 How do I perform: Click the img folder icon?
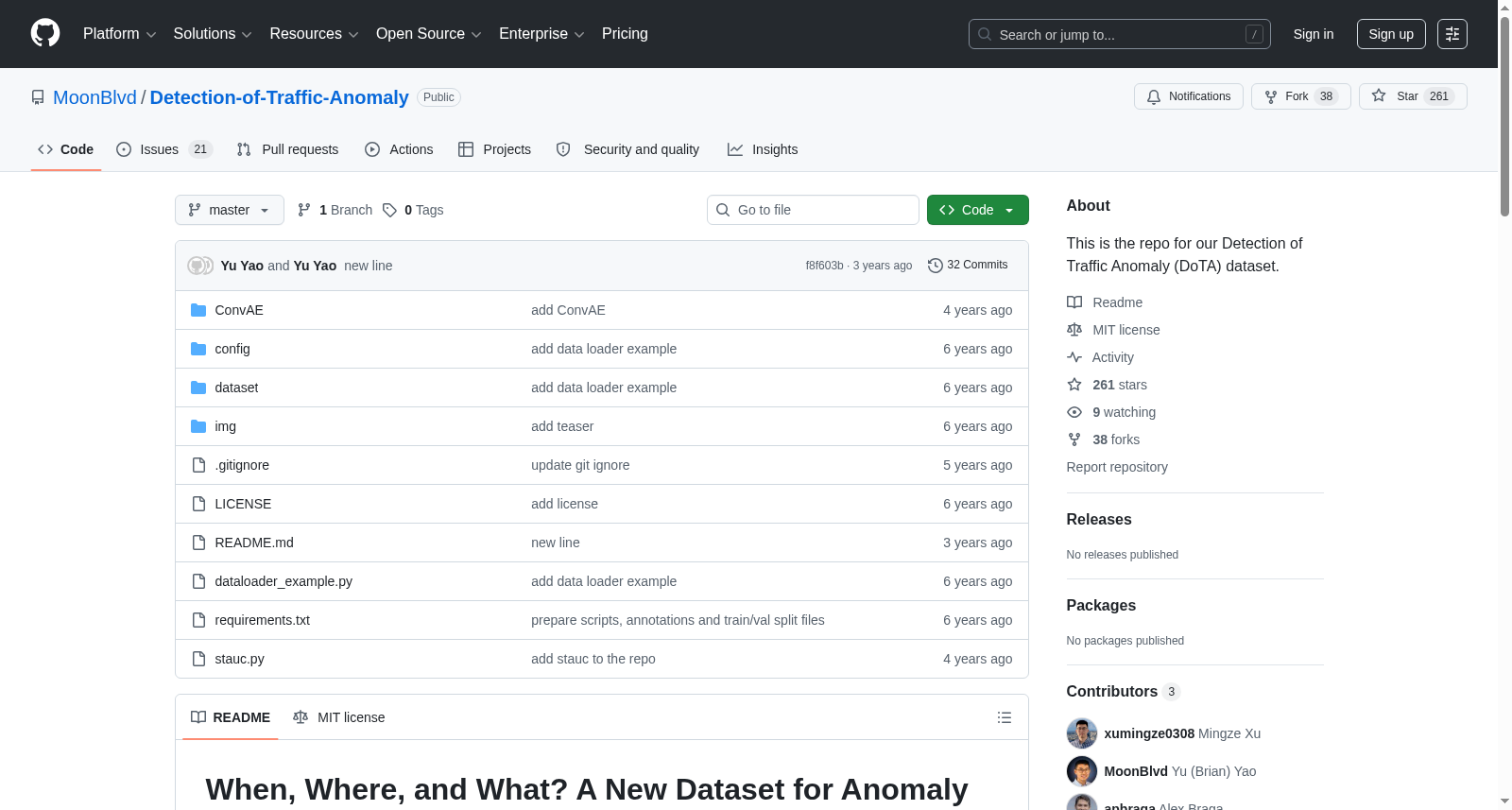point(198,426)
